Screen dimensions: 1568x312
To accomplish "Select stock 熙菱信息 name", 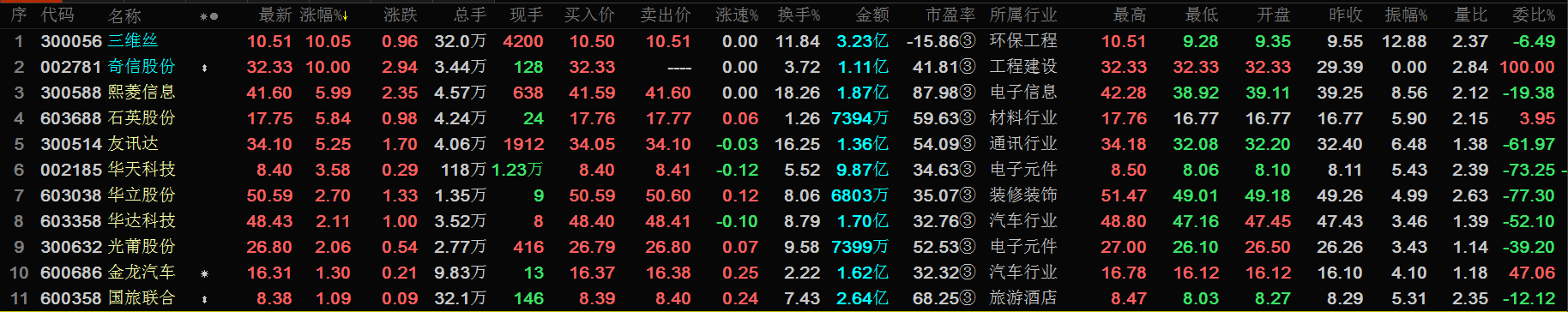I will click(142, 92).
